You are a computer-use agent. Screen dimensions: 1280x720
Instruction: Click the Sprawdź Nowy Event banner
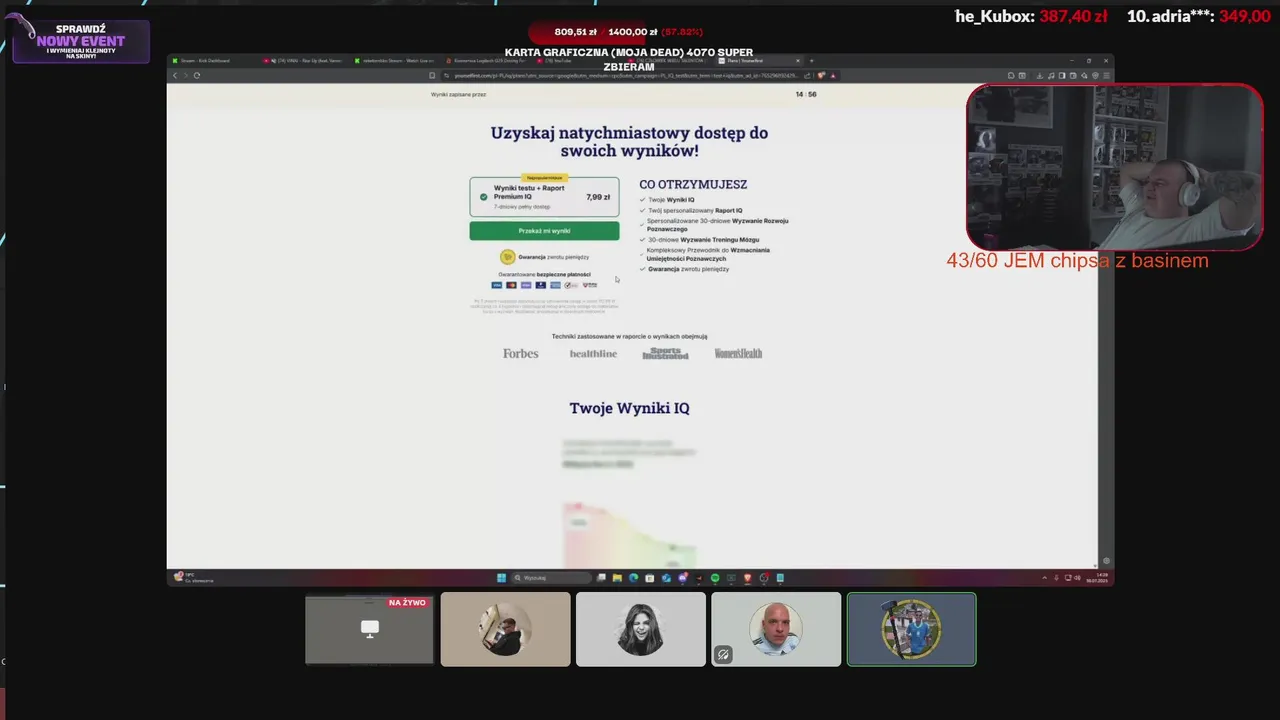coord(81,41)
